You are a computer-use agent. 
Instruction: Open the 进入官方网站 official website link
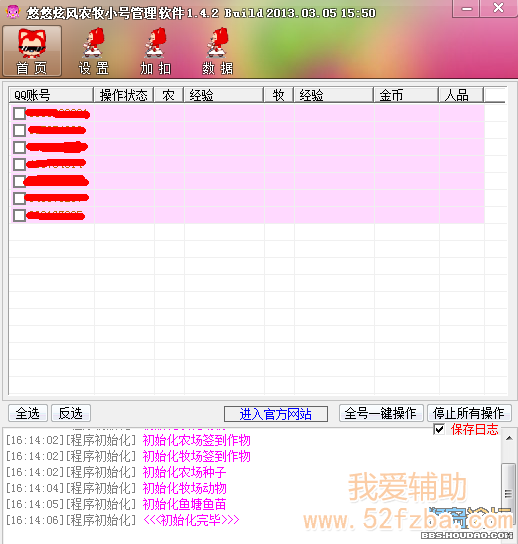pyautogui.click(x=276, y=414)
